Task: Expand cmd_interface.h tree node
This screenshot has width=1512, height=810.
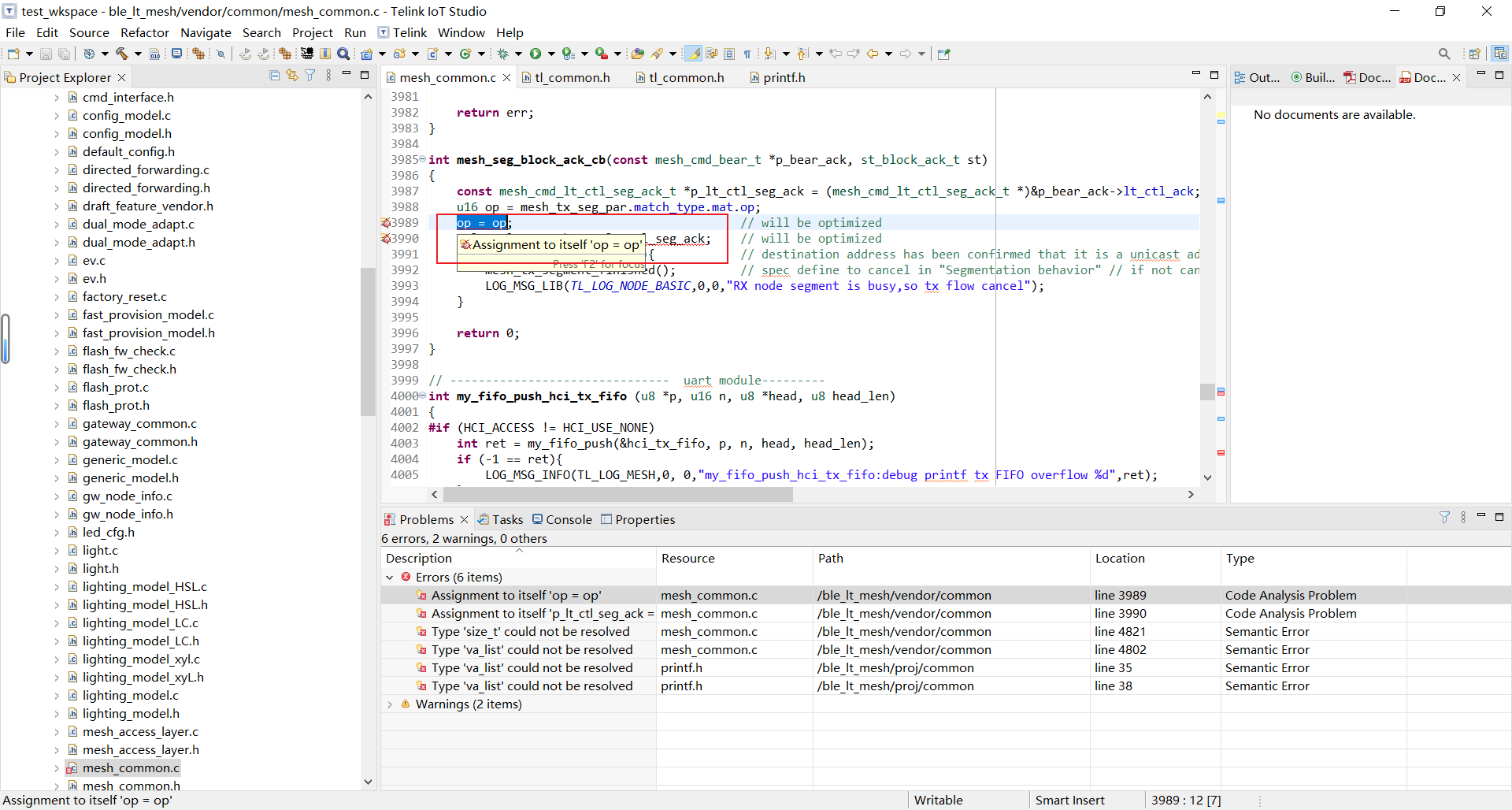Action: point(57,98)
